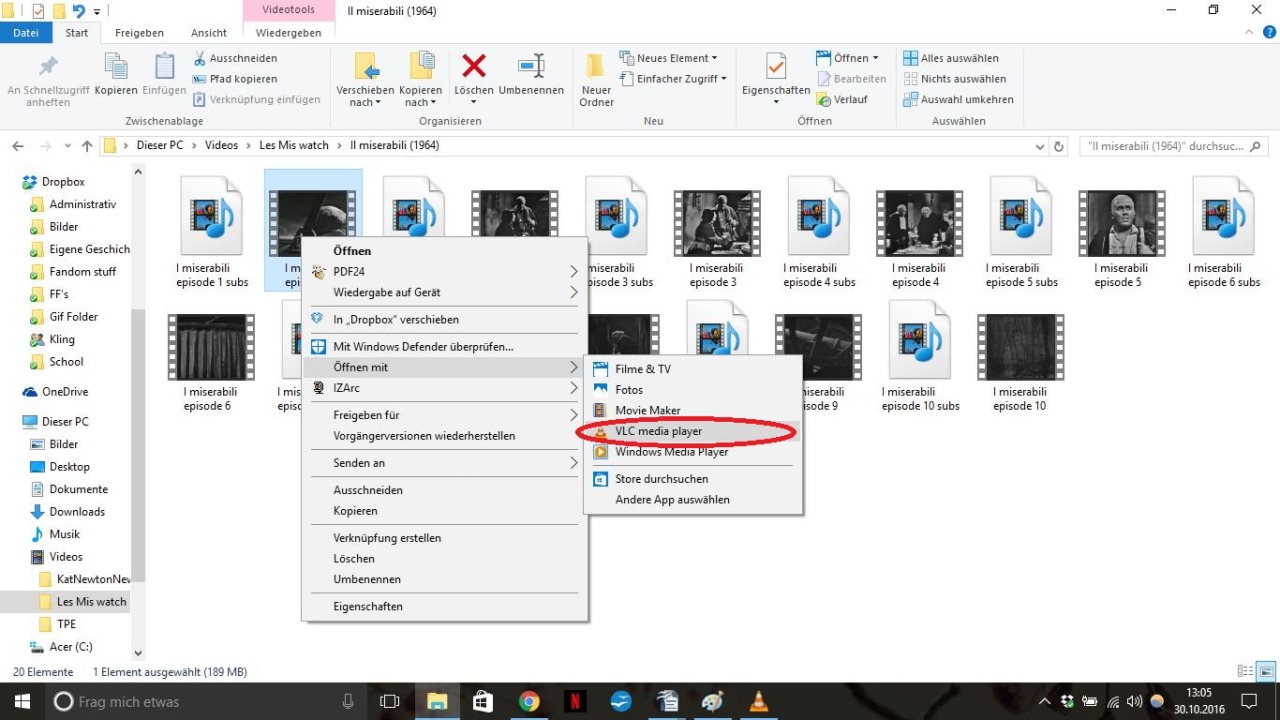Image resolution: width=1280 pixels, height=720 pixels.
Task: Click Pfad kopieren in ribbon
Action: coord(235,79)
